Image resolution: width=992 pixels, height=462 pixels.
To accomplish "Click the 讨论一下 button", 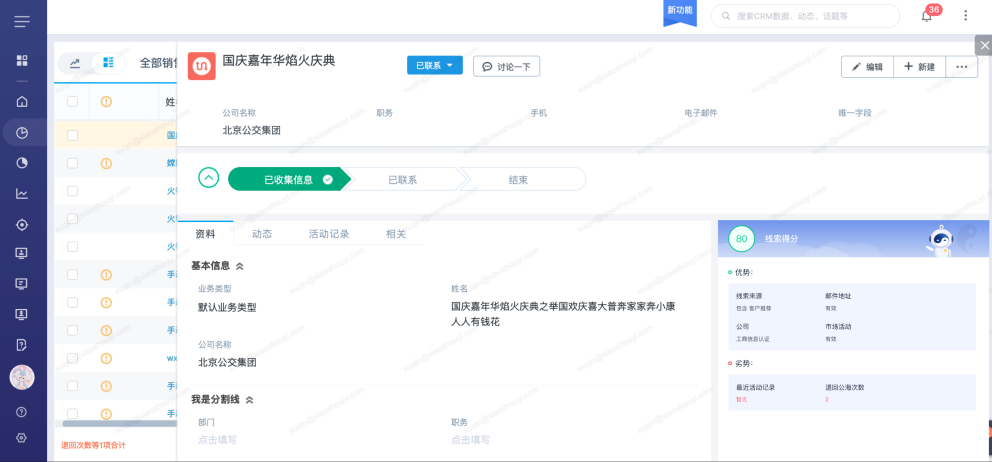I will 507,66.
